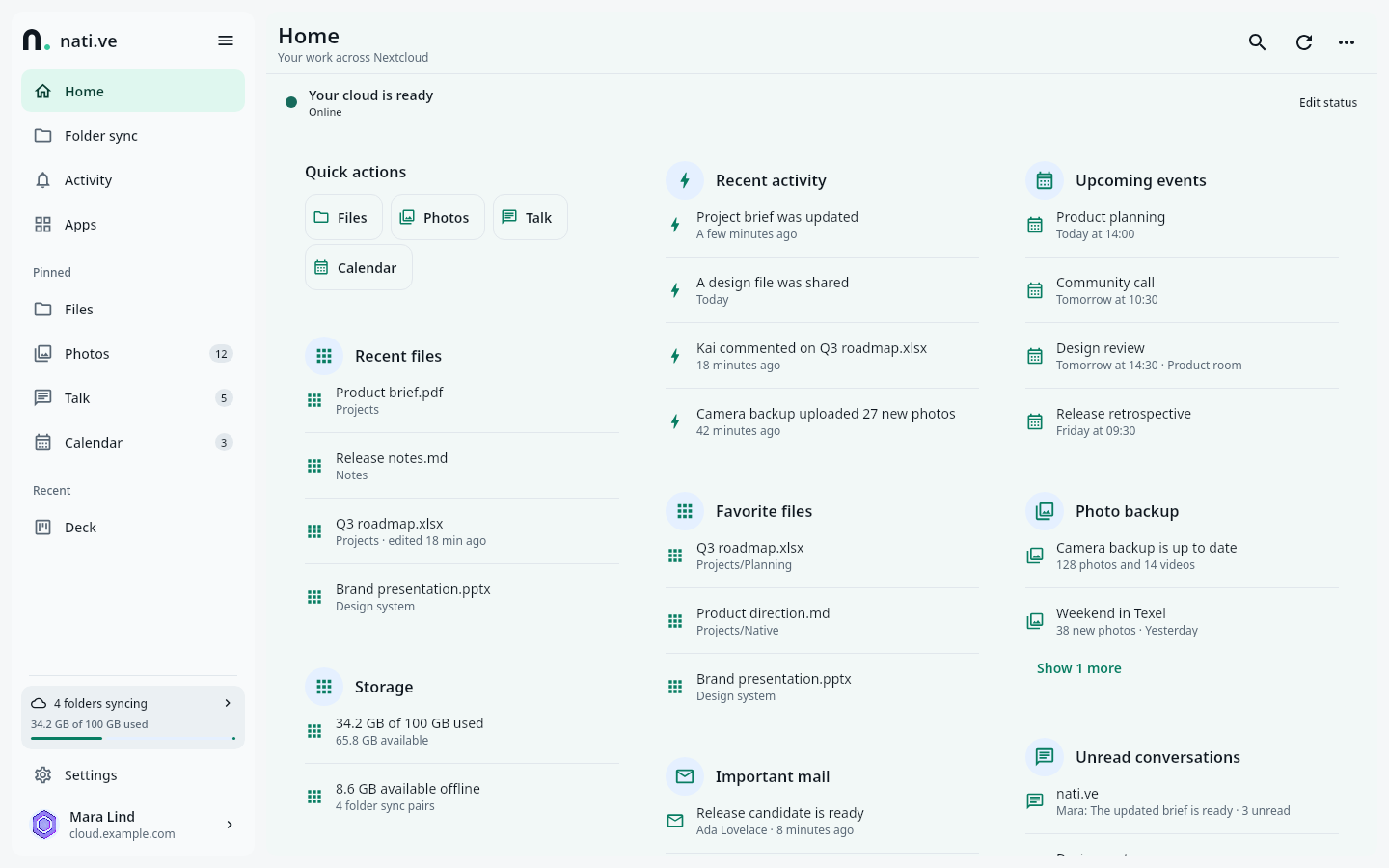Click Mara Lind's avatar icon
1389x868 pixels.
coord(44,825)
